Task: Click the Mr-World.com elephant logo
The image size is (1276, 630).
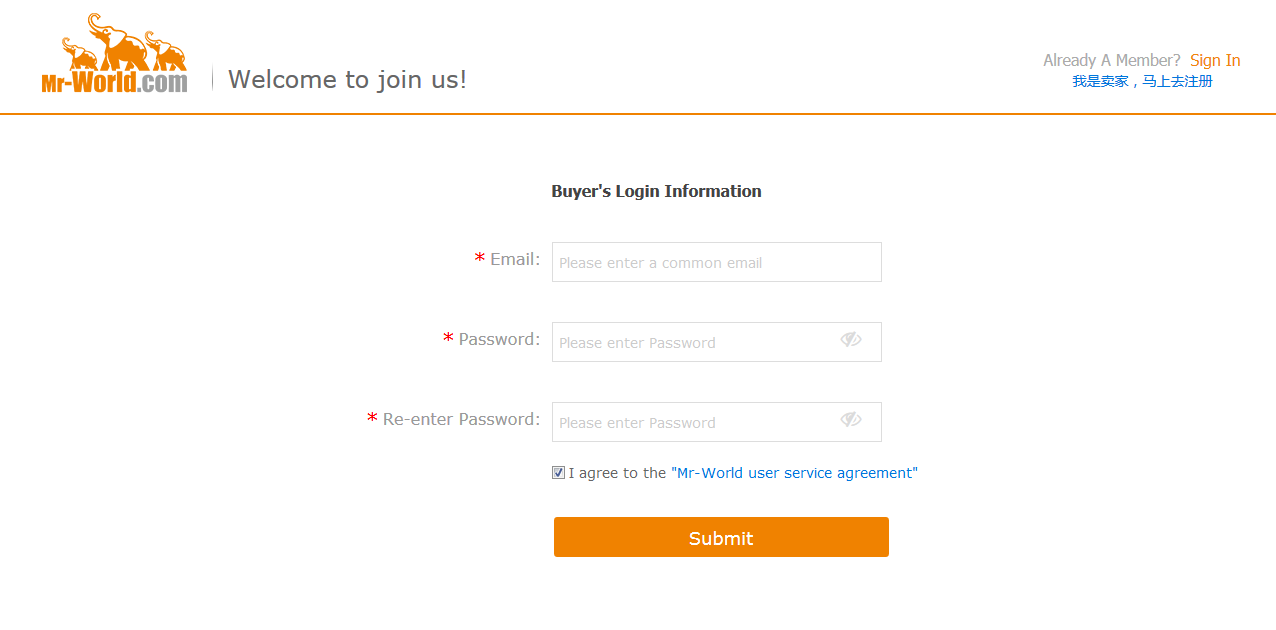Action: coord(114,55)
